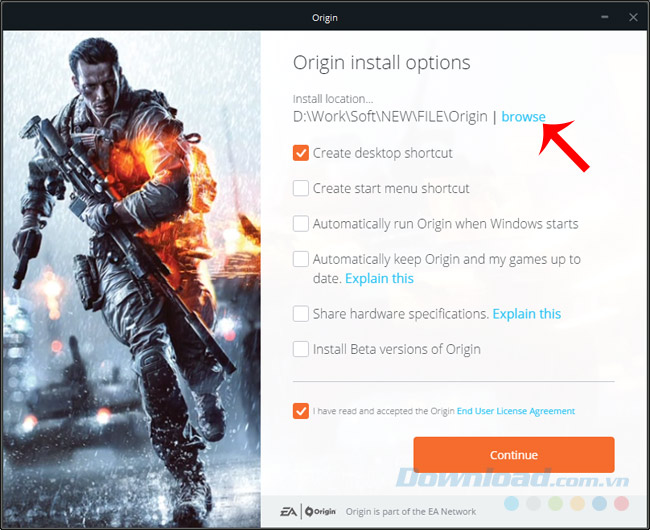The image size is (650, 530).
Task: Open Explain this link for hardware specifications
Action: click(x=526, y=314)
